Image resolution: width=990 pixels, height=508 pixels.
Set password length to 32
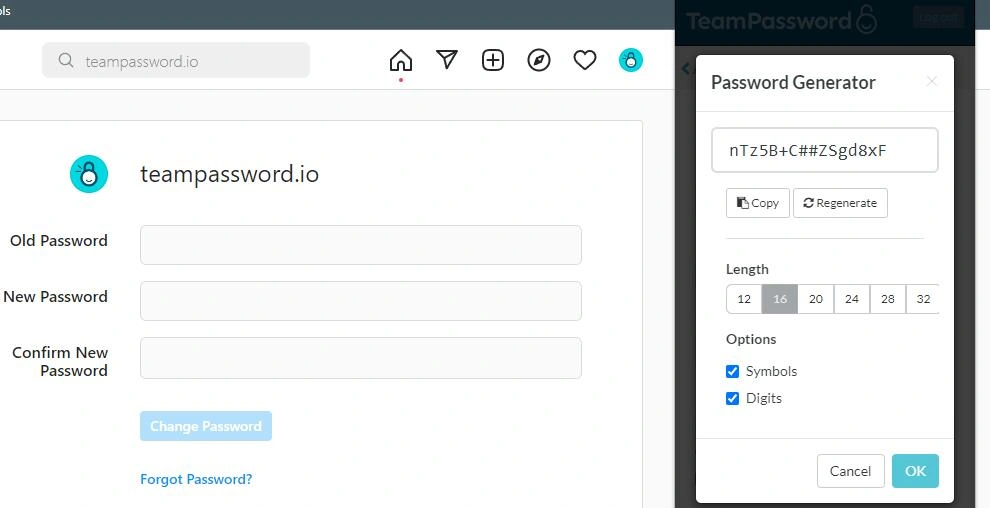pos(922,299)
